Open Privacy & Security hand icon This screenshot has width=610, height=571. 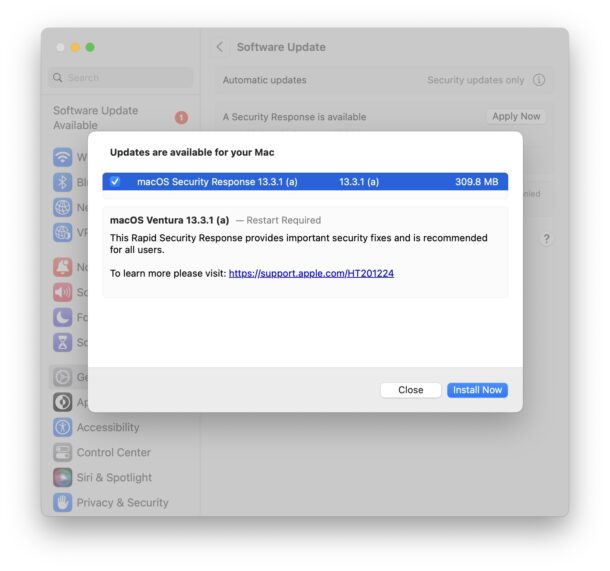click(x=63, y=502)
